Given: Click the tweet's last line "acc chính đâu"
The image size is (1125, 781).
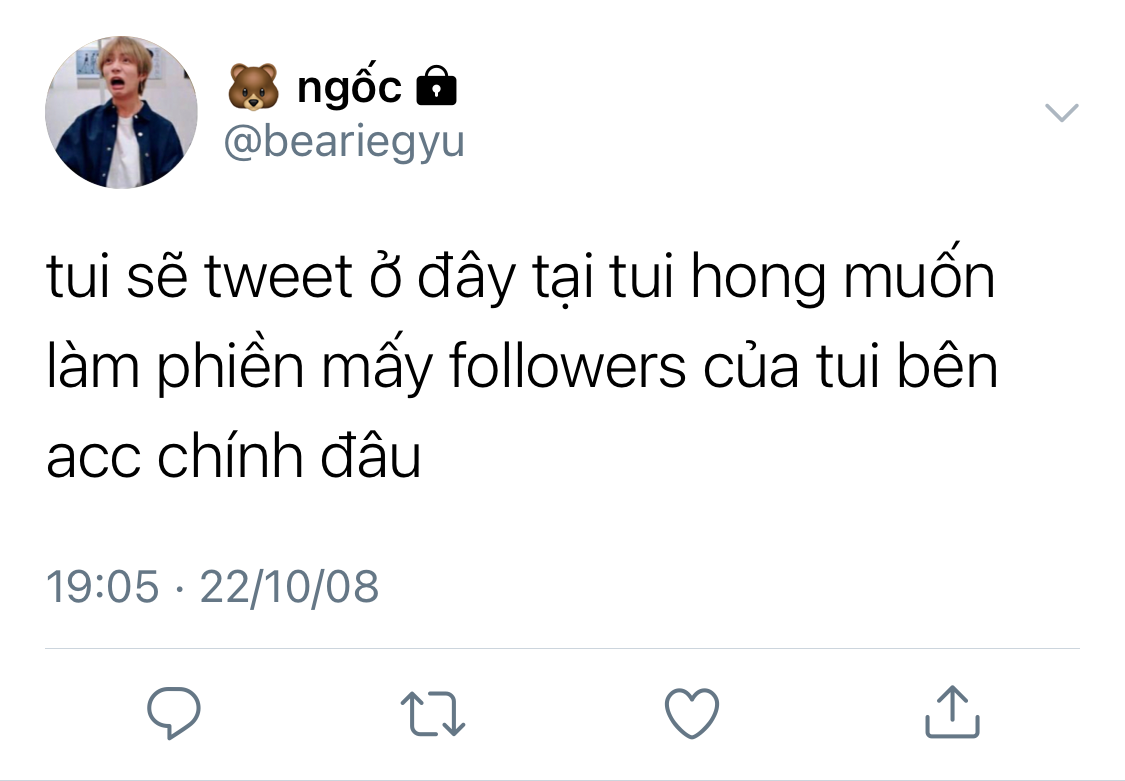Looking at the screenshot, I should 233,456.
